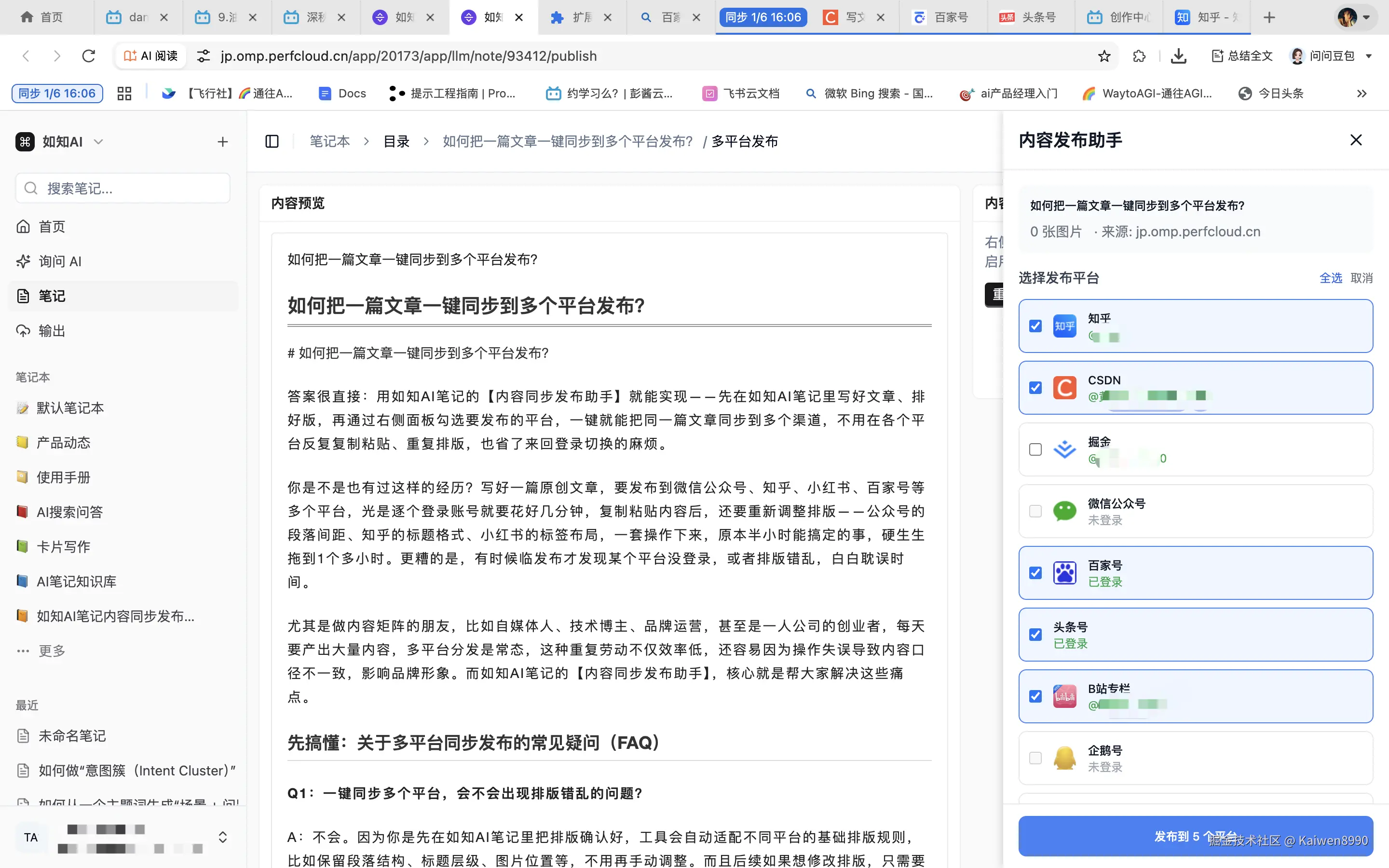Screen dimensions: 1389x868
Task: Show hidden bookmarks with the double chevron
Action: [1362, 94]
